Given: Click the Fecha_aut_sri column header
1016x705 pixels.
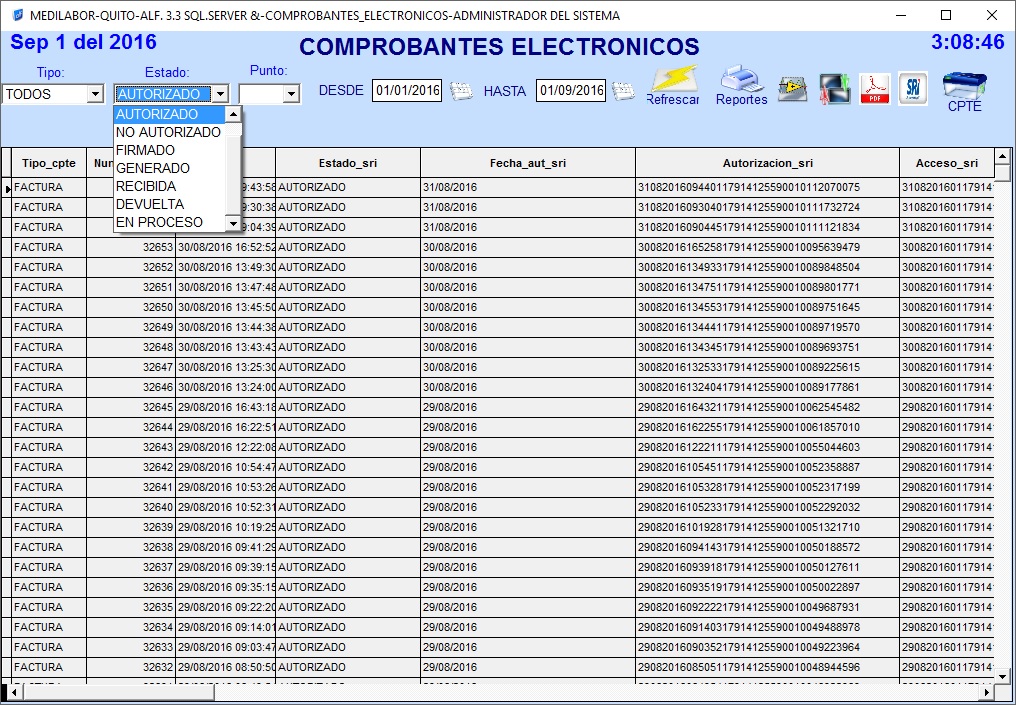Looking at the screenshot, I should coord(527,163).
